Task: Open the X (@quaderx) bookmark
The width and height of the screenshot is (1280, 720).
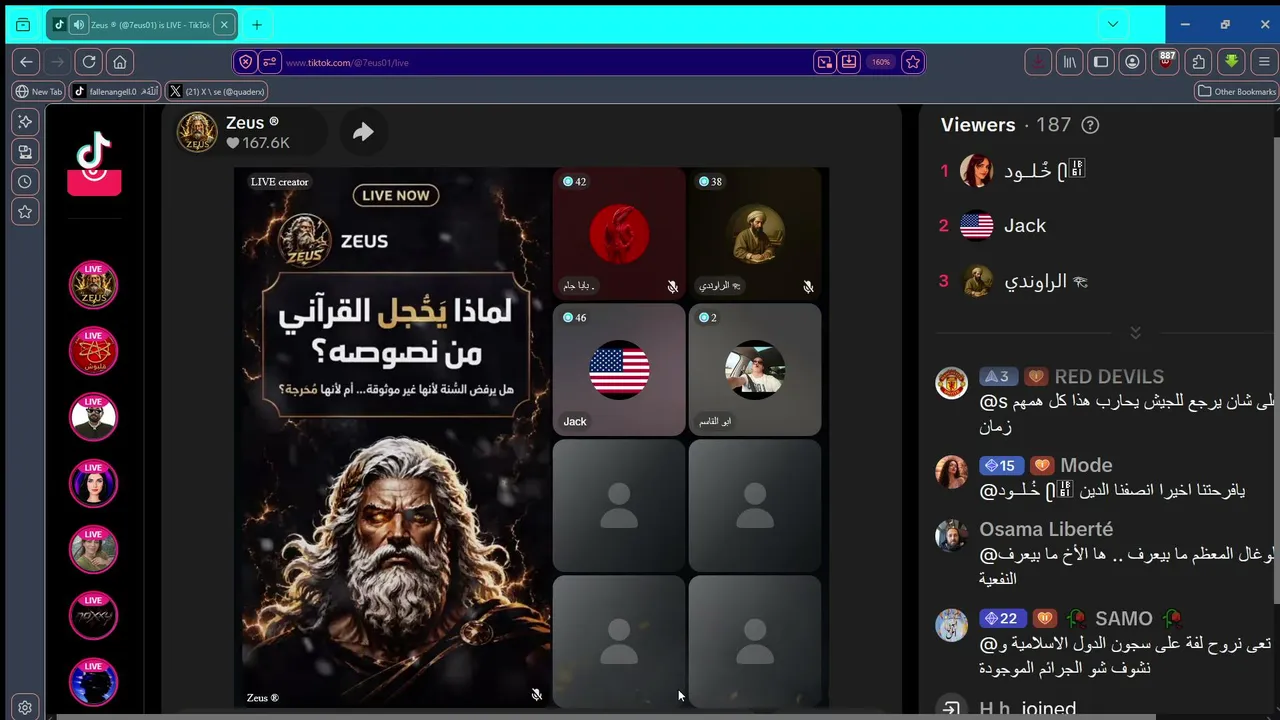Action: coord(217,91)
